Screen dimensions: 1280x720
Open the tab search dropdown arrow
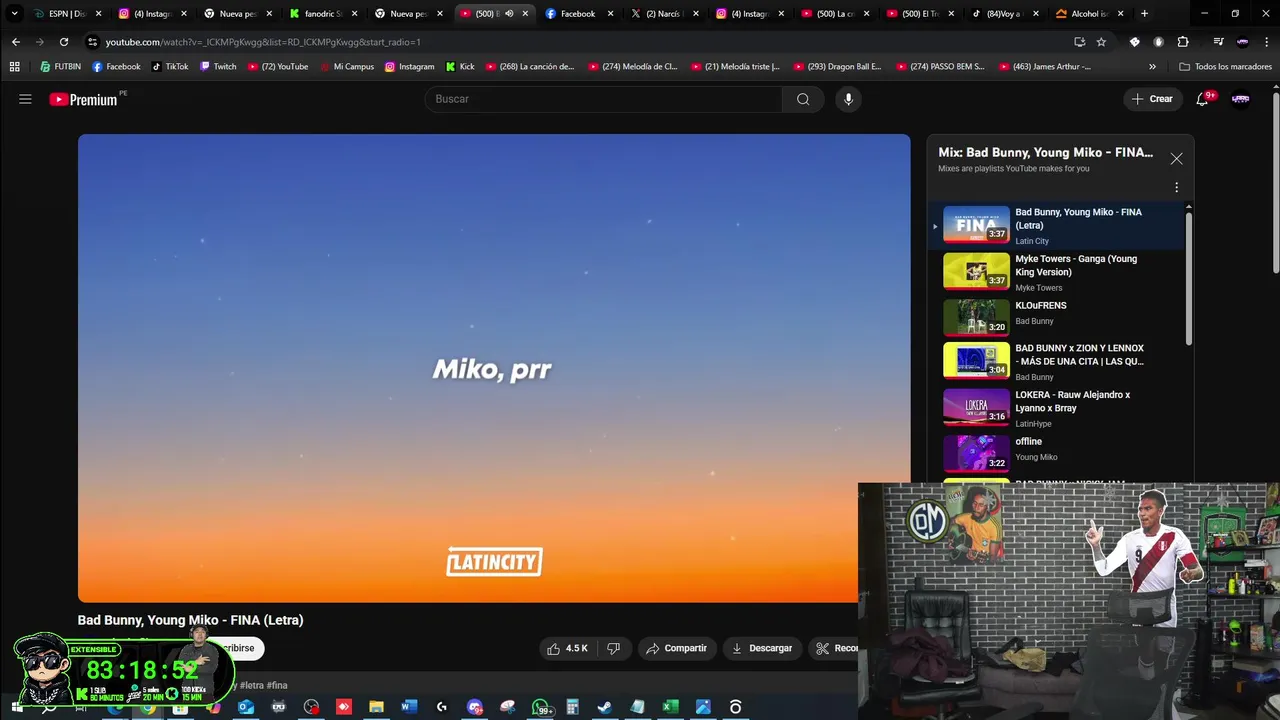pos(14,14)
